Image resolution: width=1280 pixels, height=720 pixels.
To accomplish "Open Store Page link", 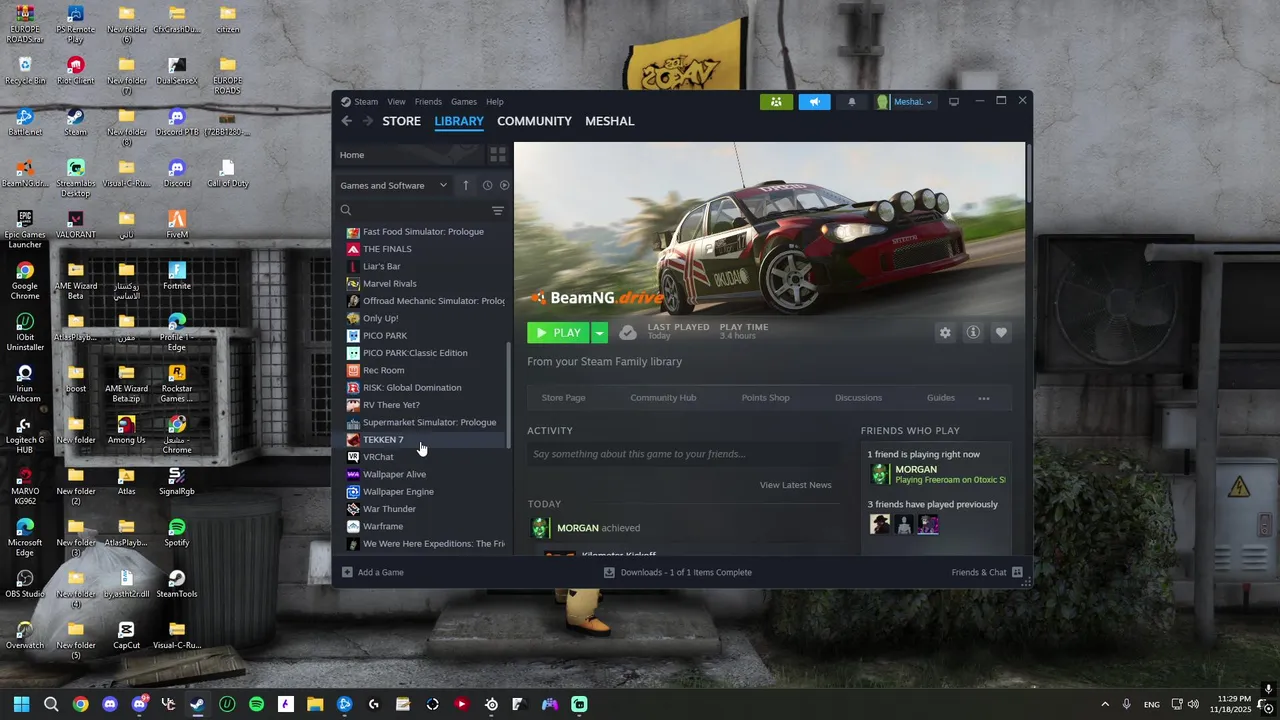I will coord(563,398).
